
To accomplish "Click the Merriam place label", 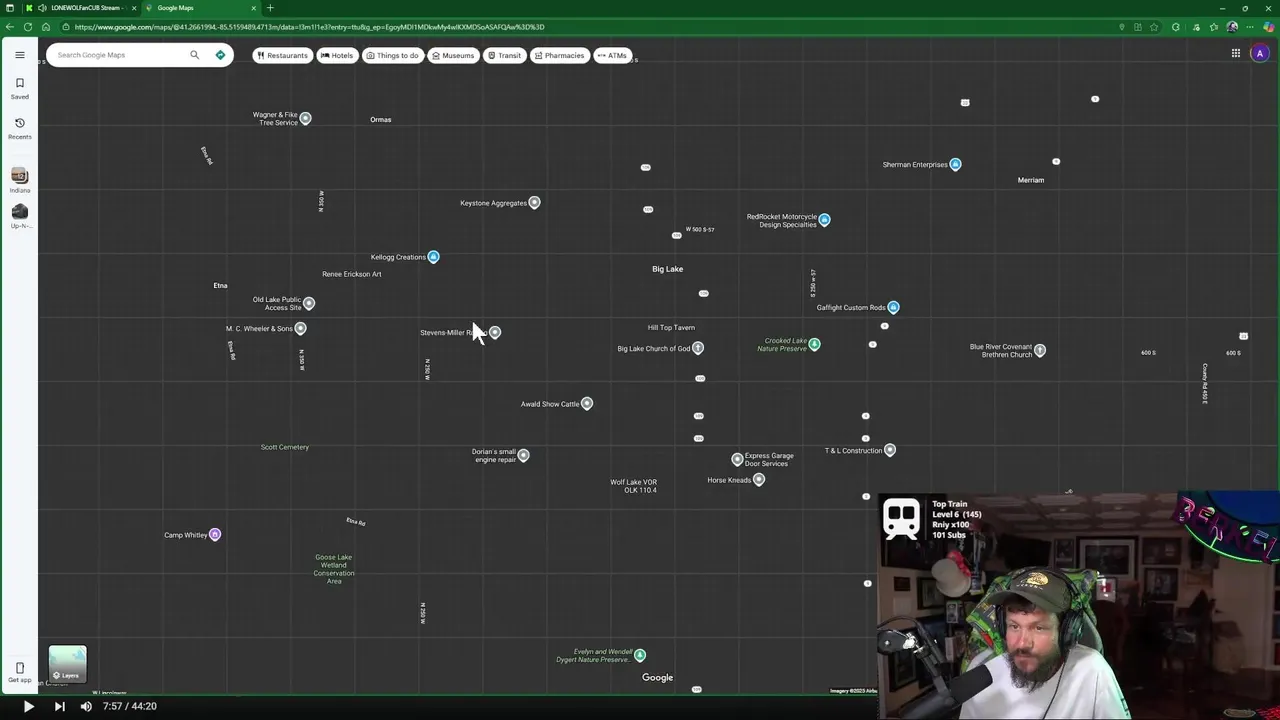I will click(x=1031, y=180).
